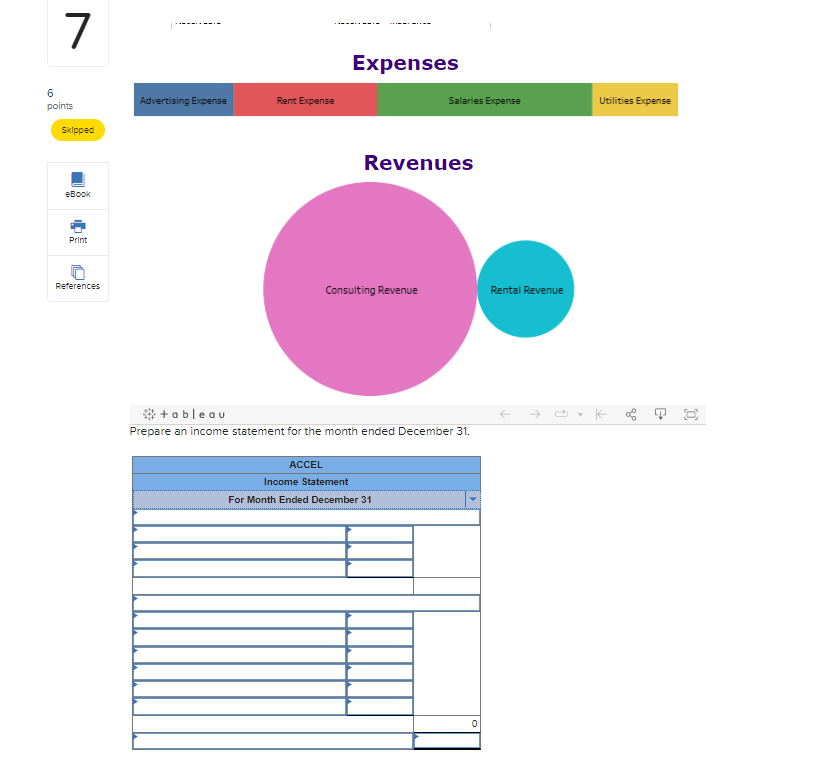Image resolution: width=835 pixels, height=782 pixels.
Task: Open References from the sidebar
Action: pyautogui.click(x=77, y=278)
